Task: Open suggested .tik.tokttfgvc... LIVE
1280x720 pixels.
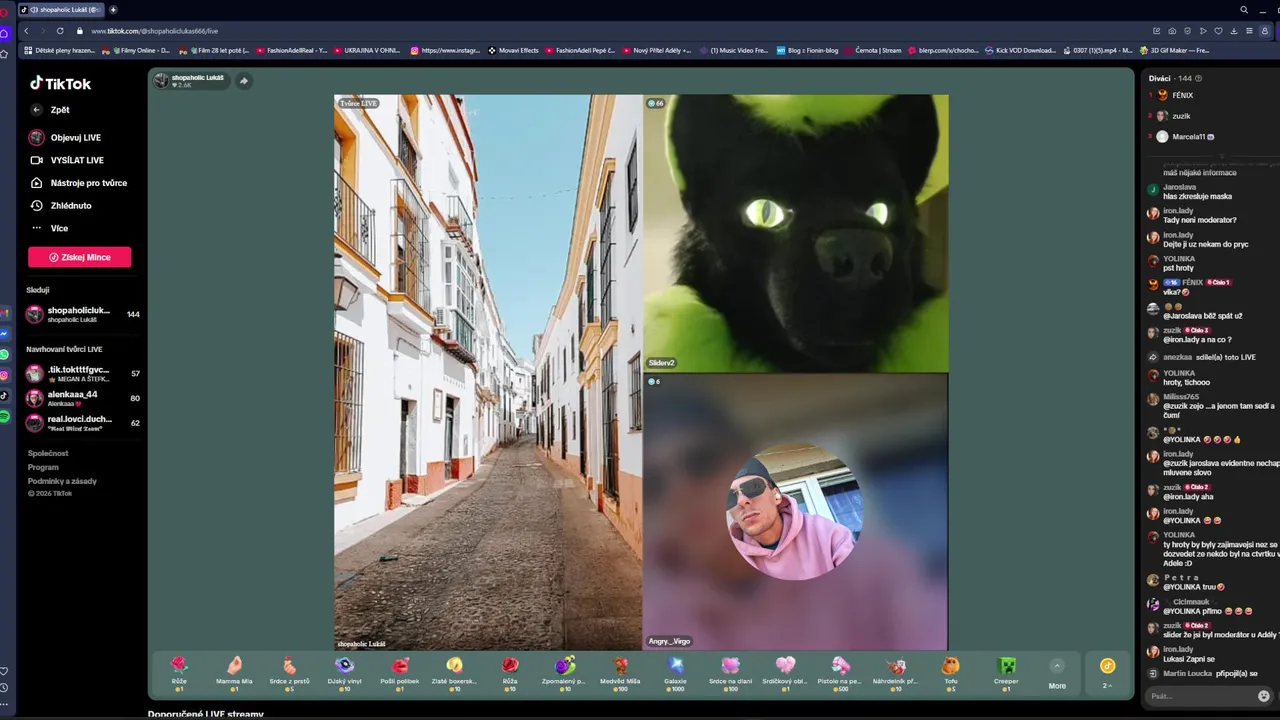Action: pos(84,374)
